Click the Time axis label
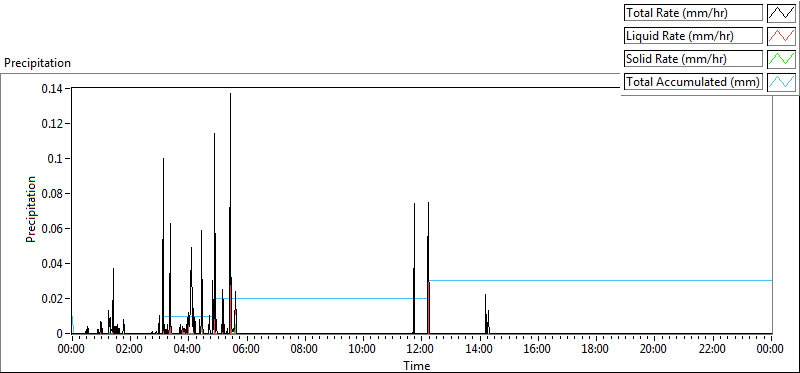Screen dimensions: 800x373 (x=417, y=366)
